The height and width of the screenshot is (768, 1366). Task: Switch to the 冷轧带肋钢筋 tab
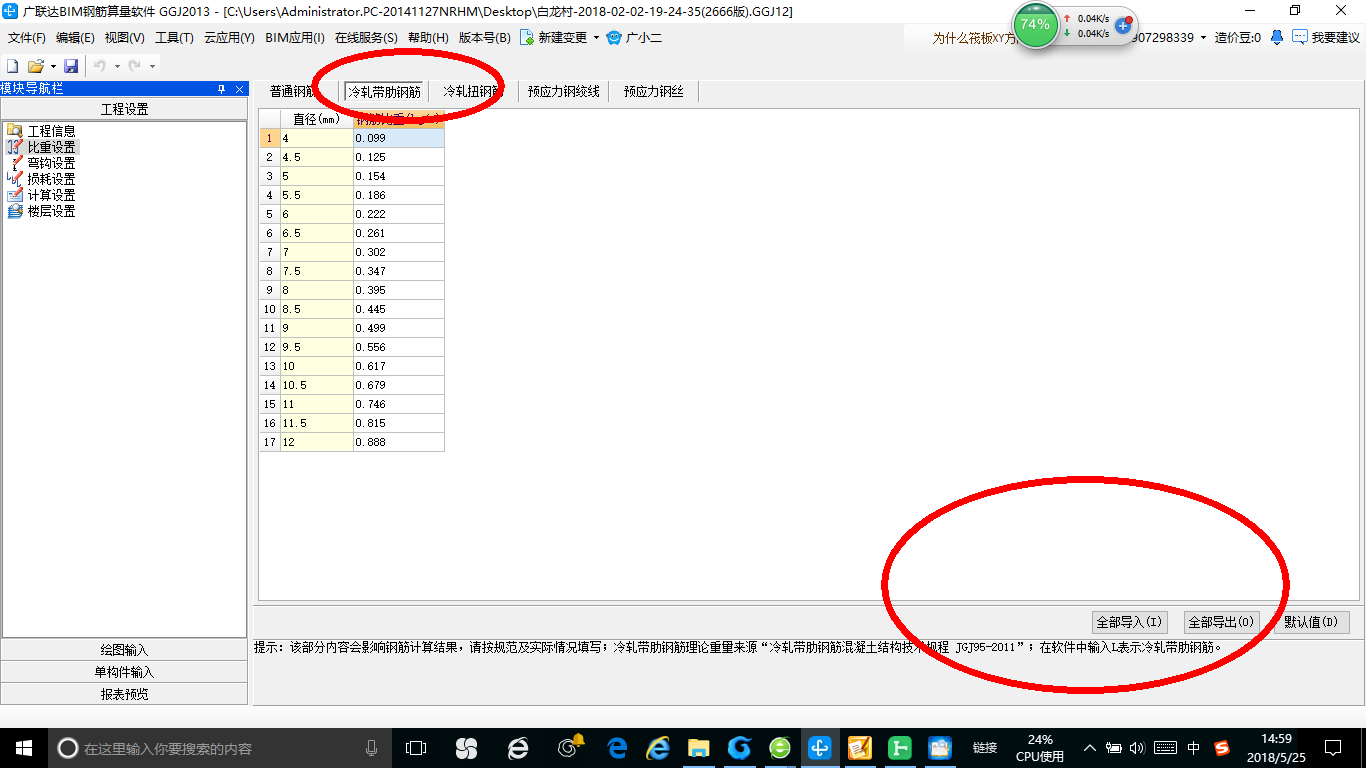click(x=384, y=91)
